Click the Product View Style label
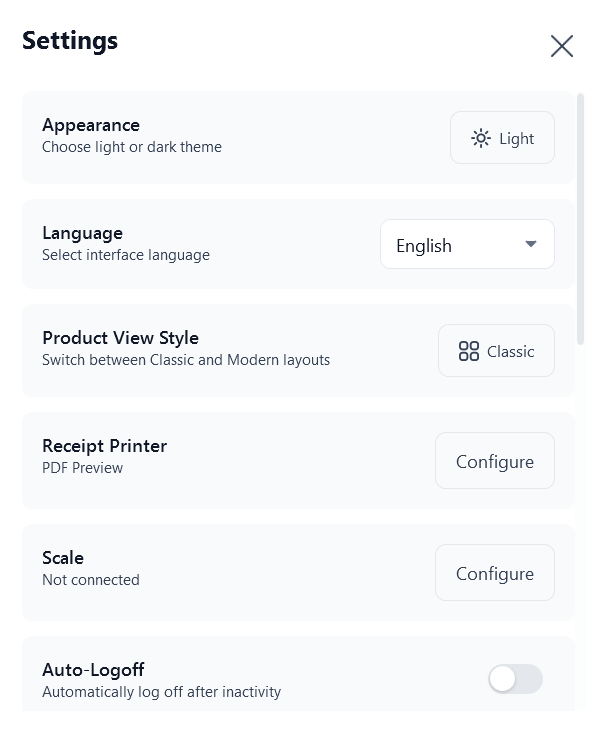The height and width of the screenshot is (735, 611). (120, 338)
